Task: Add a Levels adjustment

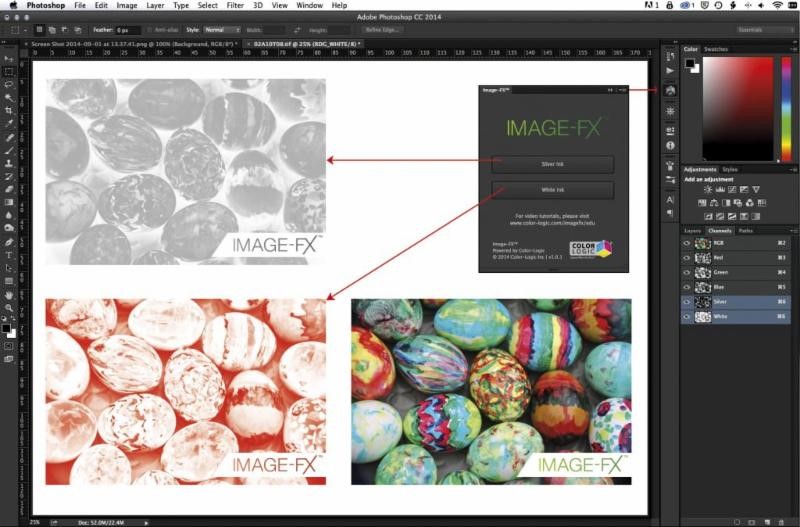Action: tap(720, 190)
